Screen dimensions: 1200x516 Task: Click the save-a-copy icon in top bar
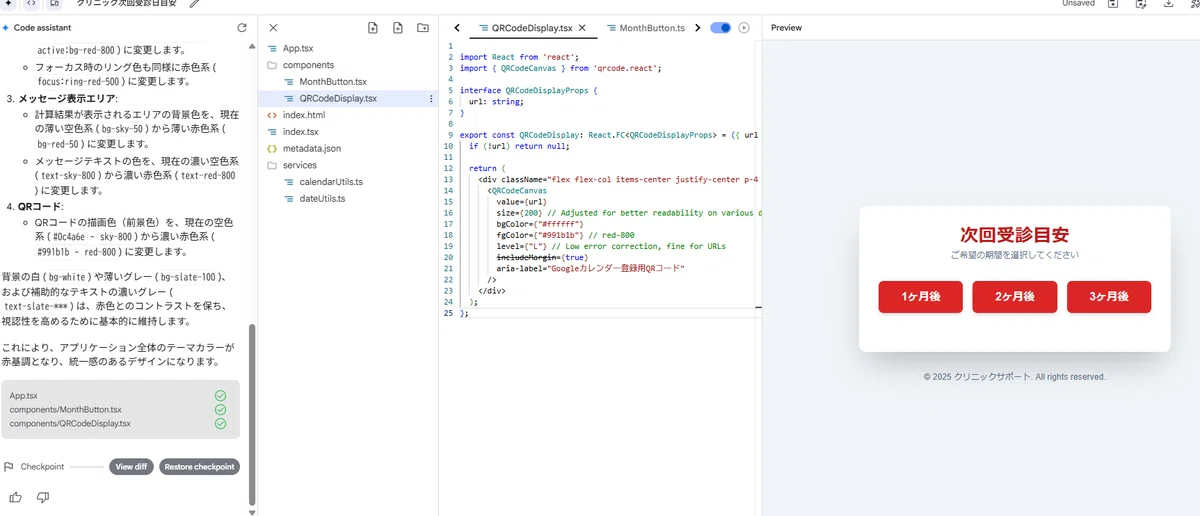pos(1141,4)
